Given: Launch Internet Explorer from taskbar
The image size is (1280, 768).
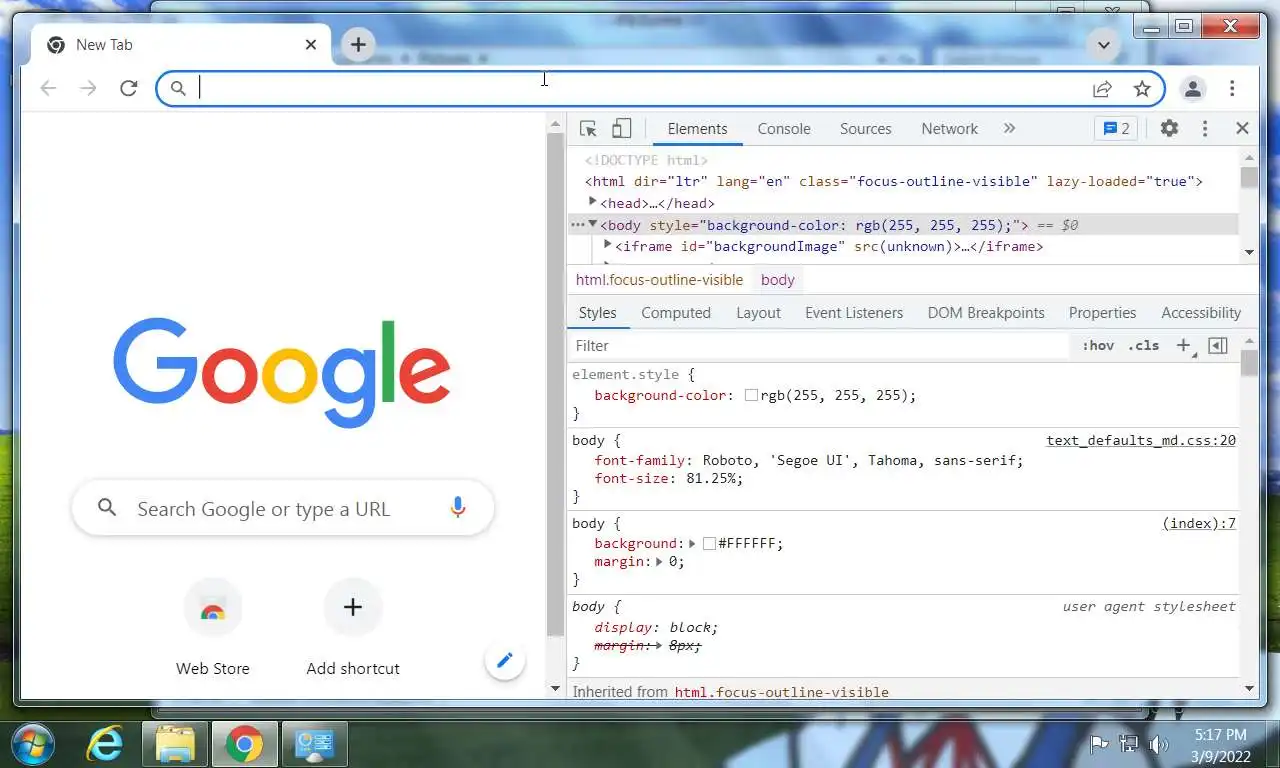Looking at the screenshot, I should pyautogui.click(x=104, y=744).
